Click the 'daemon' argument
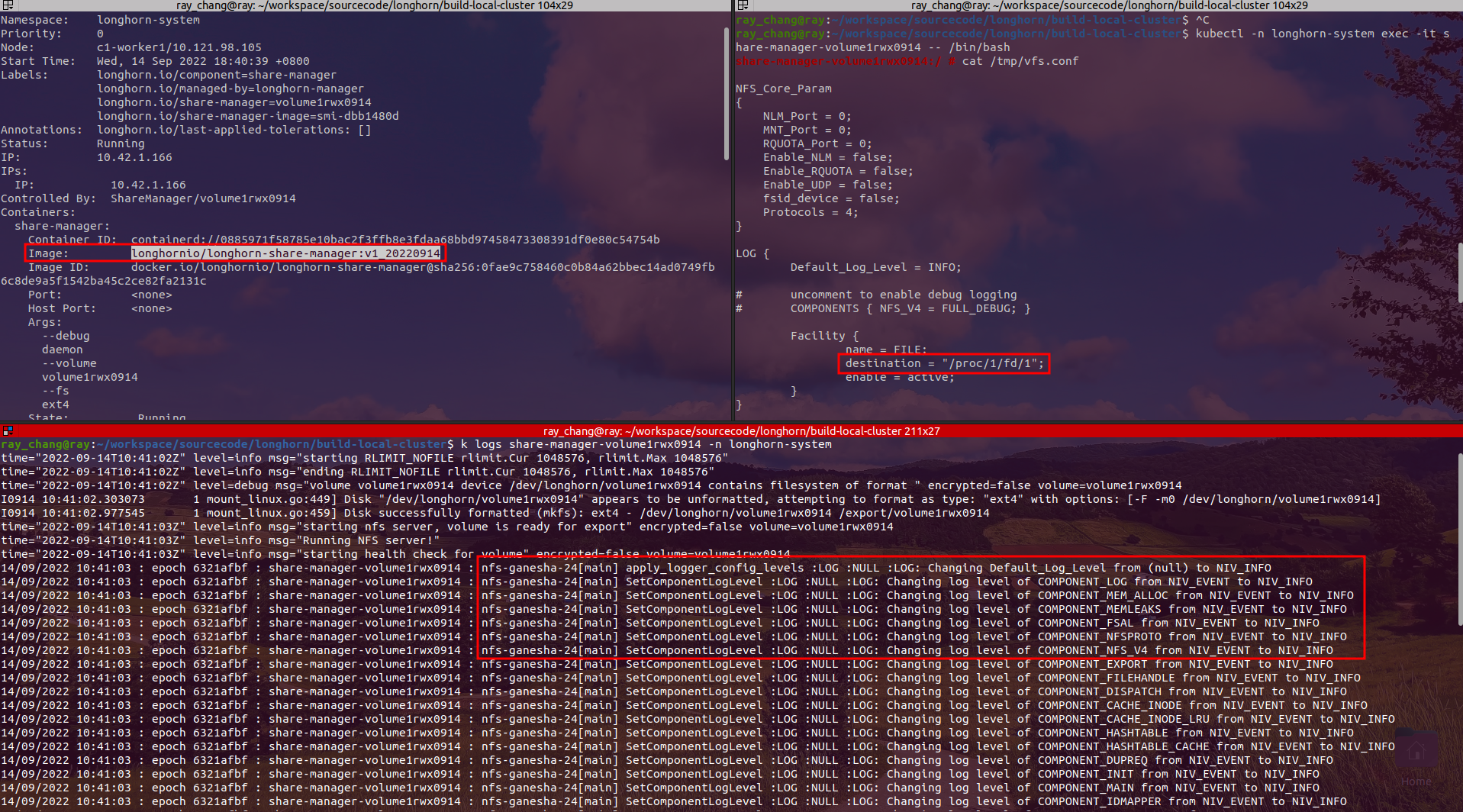Viewport: 1463px width, 812px height. [x=63, y=350]
